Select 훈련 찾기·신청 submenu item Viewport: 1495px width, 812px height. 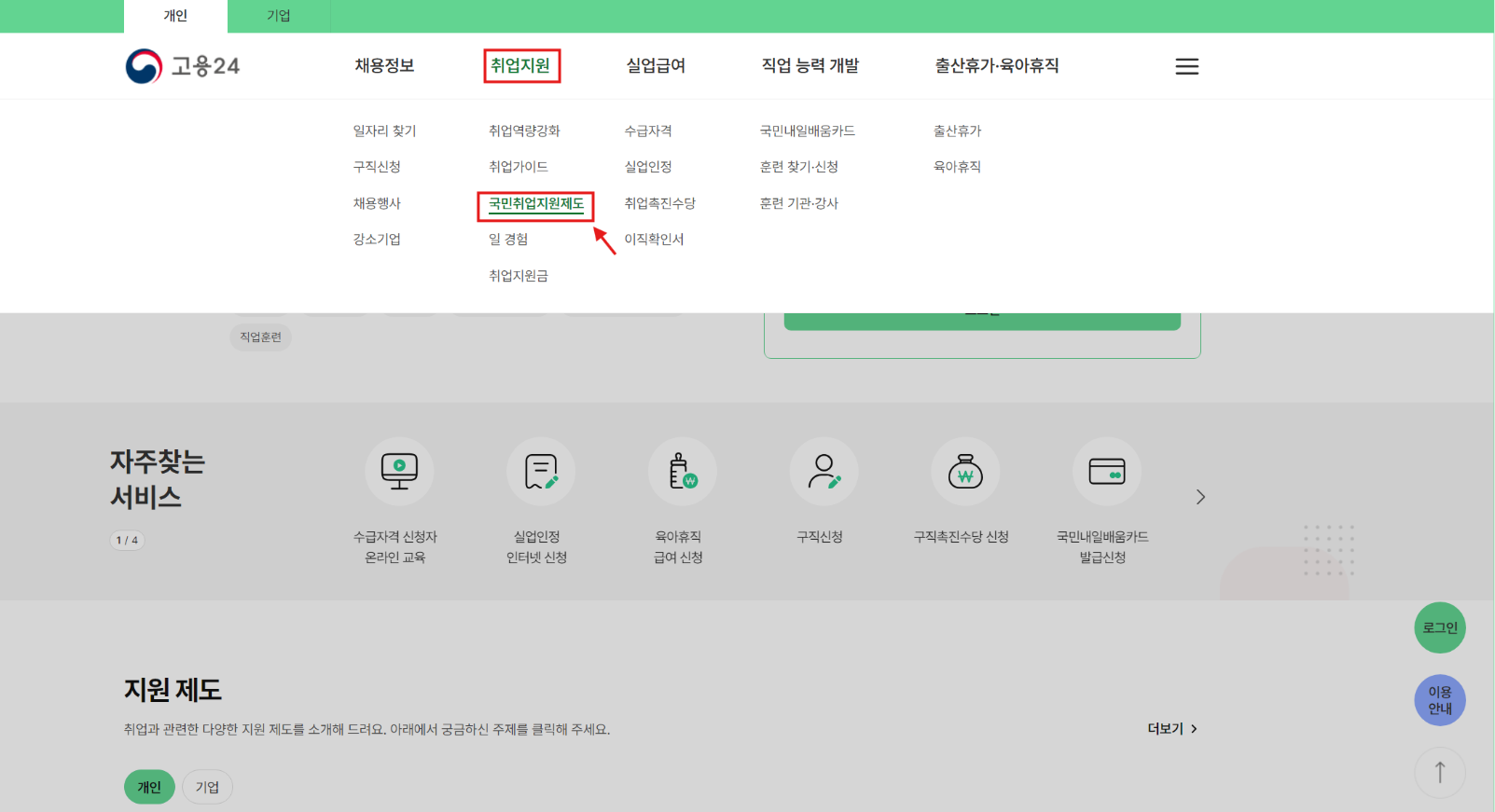pos(799,166)
